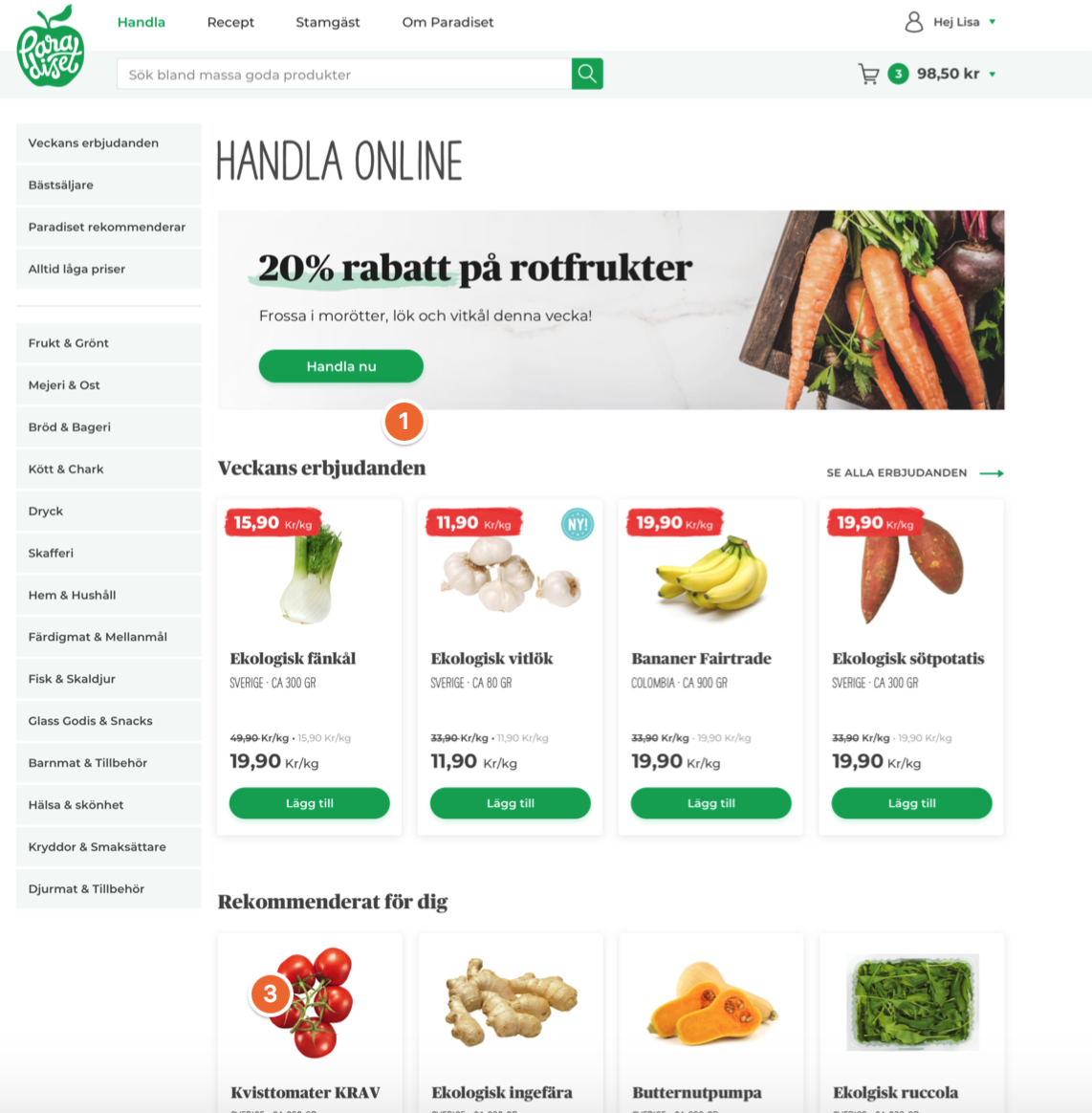The image size is (1092, 1113).
Task: Select Mejeri & Ost in sidebar
Action: pyautogui.click(x=109, y=384)
